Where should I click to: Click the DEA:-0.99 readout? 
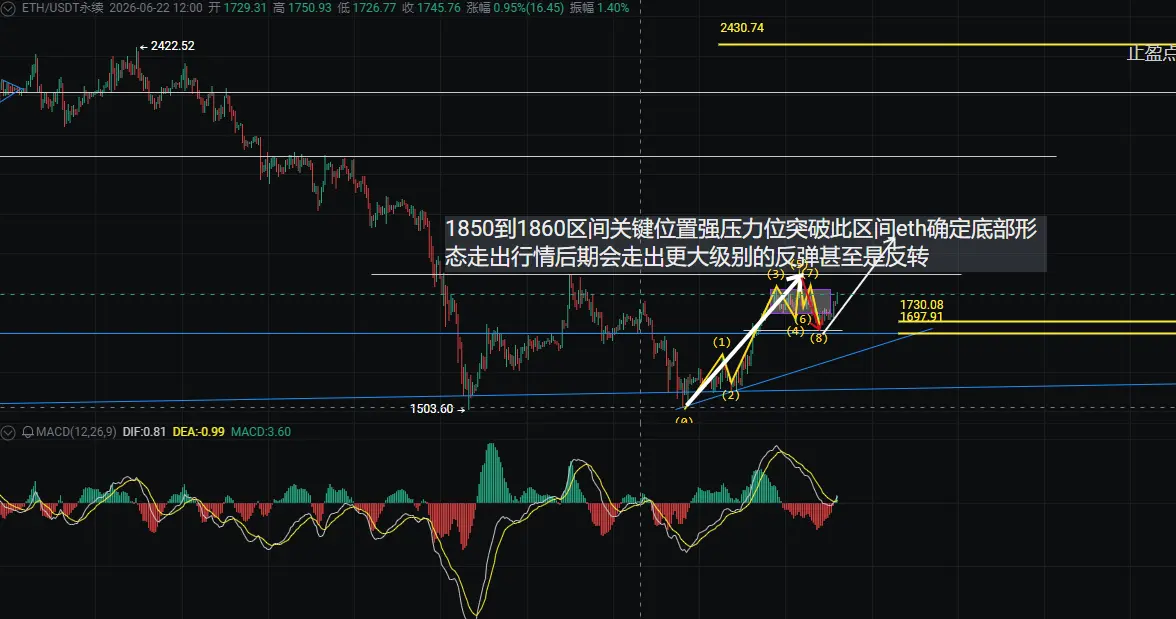pos(198,432)
